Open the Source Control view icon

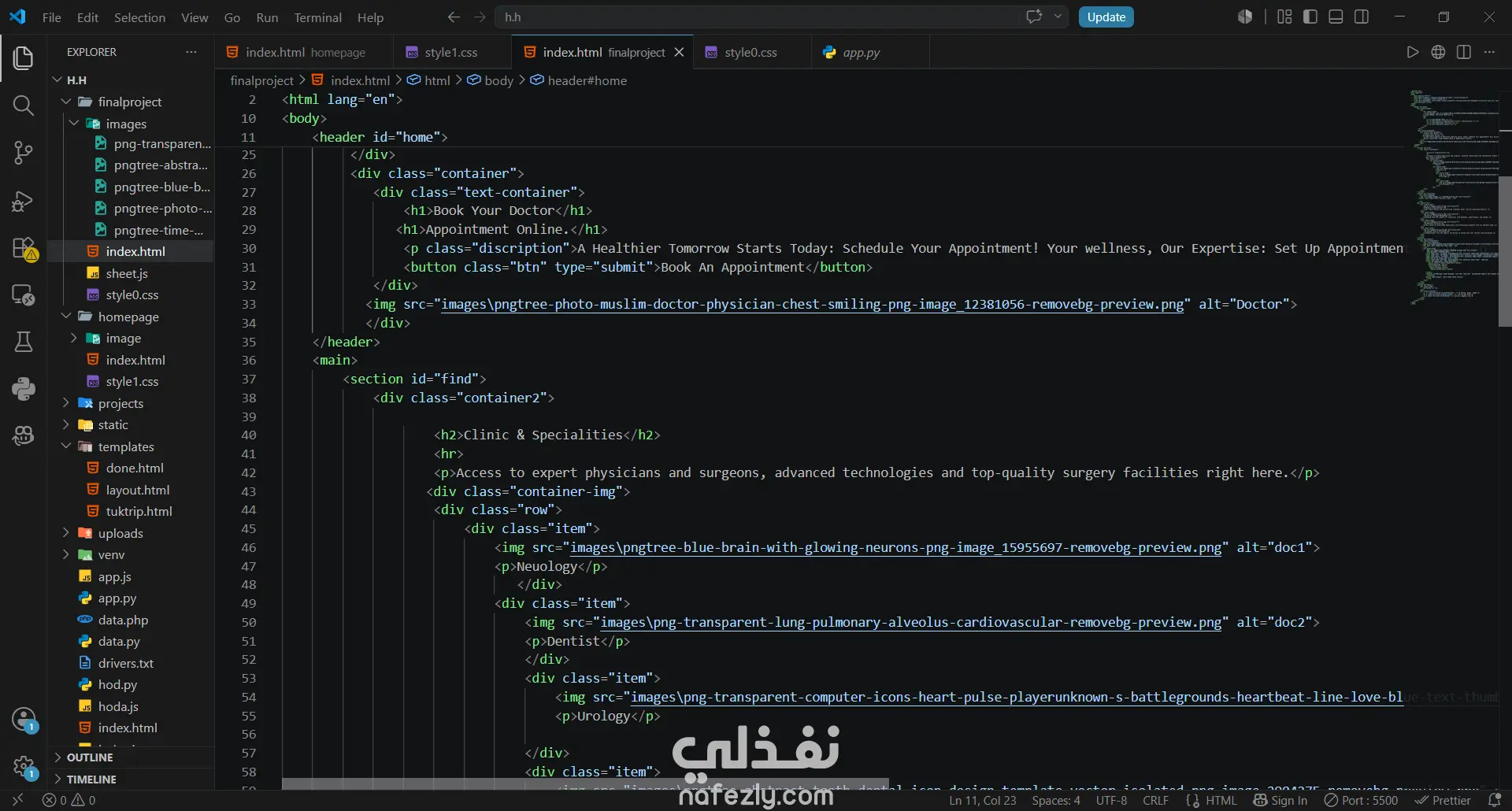pyautogui.click(x=24, y=153)
